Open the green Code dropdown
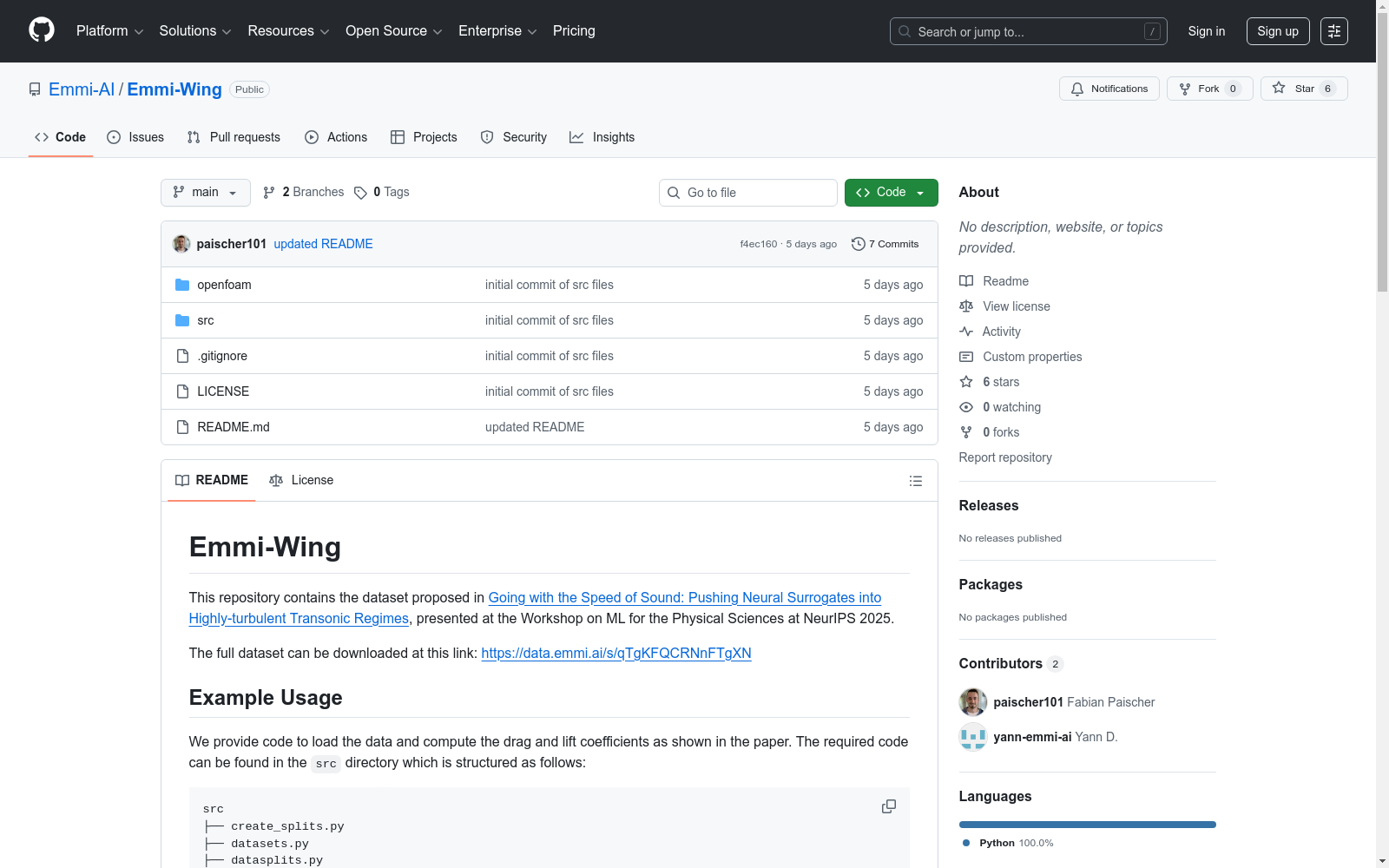Image resolution: width=1389 pixels, height=868 pixels. pyautogui.click(x=892, y=193)
